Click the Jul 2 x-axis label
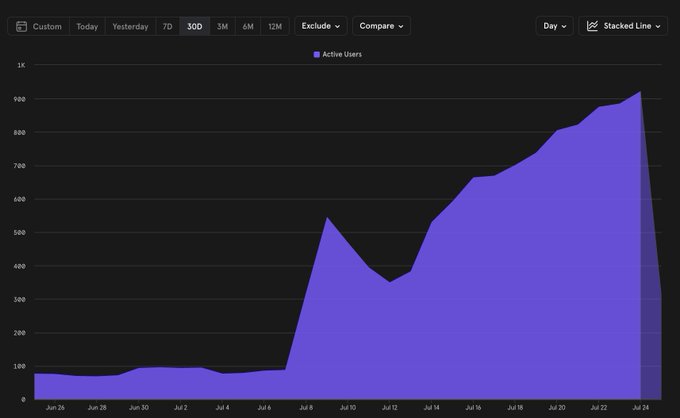This screenshot has height=418, width=680. (x=180, y=408)
